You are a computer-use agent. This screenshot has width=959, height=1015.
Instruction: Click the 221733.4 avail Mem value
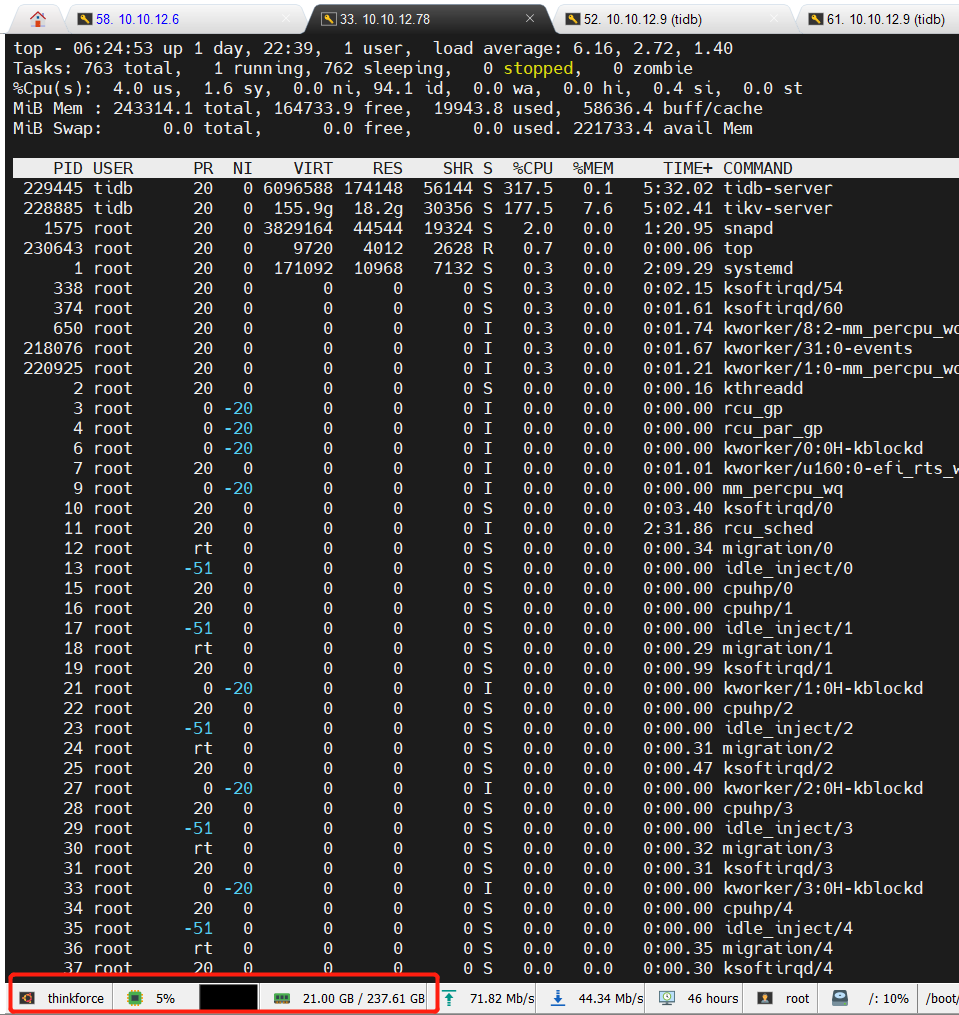613,129
